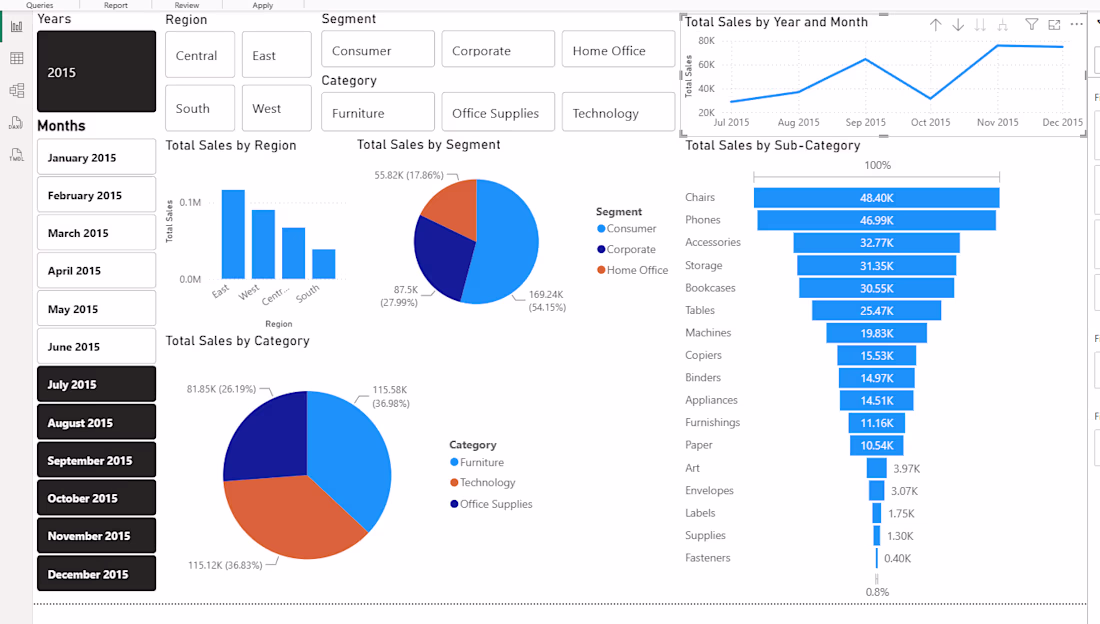The width and height of the screenshot is (1100, 624).
Task: Select the March 2015 month tile
Action: pyautogui.click(x=97, y=232)
